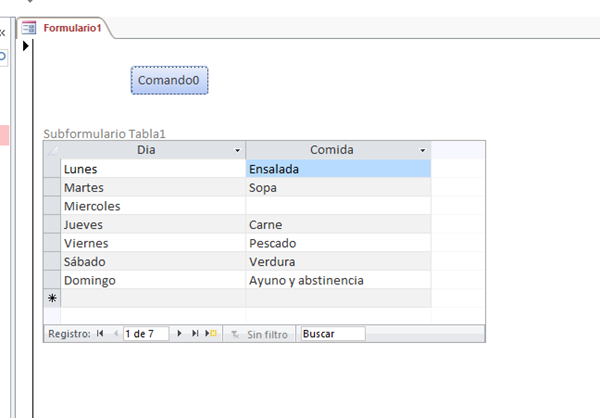Go to next record arrow
600x418 pixels.
pos(179,334)
